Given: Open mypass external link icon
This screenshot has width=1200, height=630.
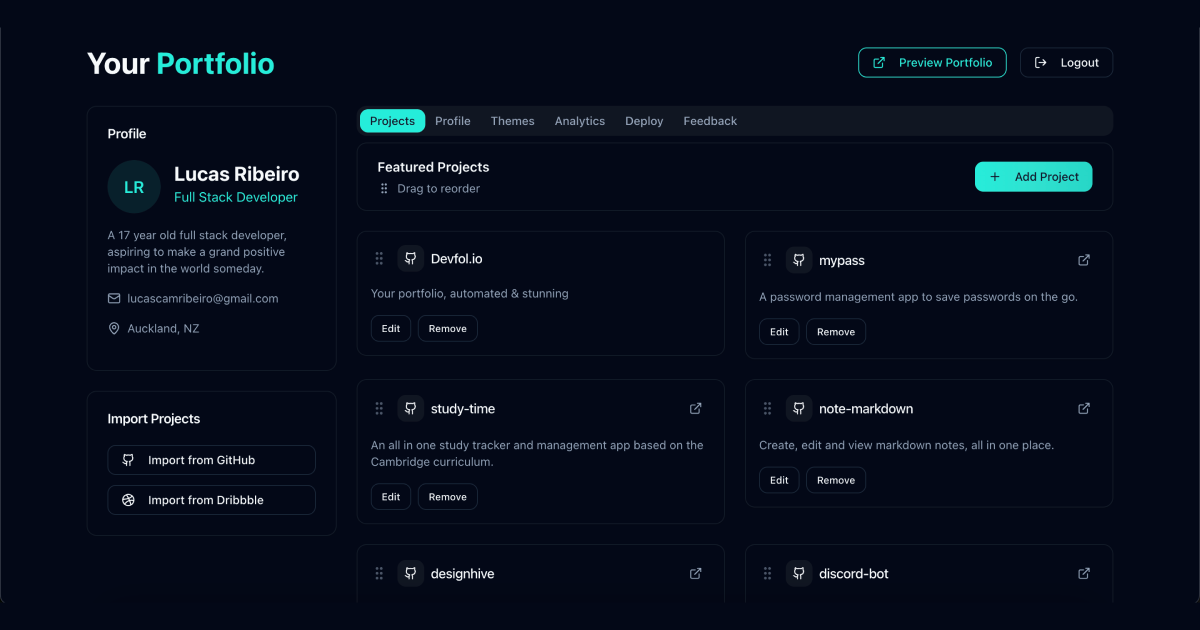Looking at the screenshot, I should [x=1084, y=259].
